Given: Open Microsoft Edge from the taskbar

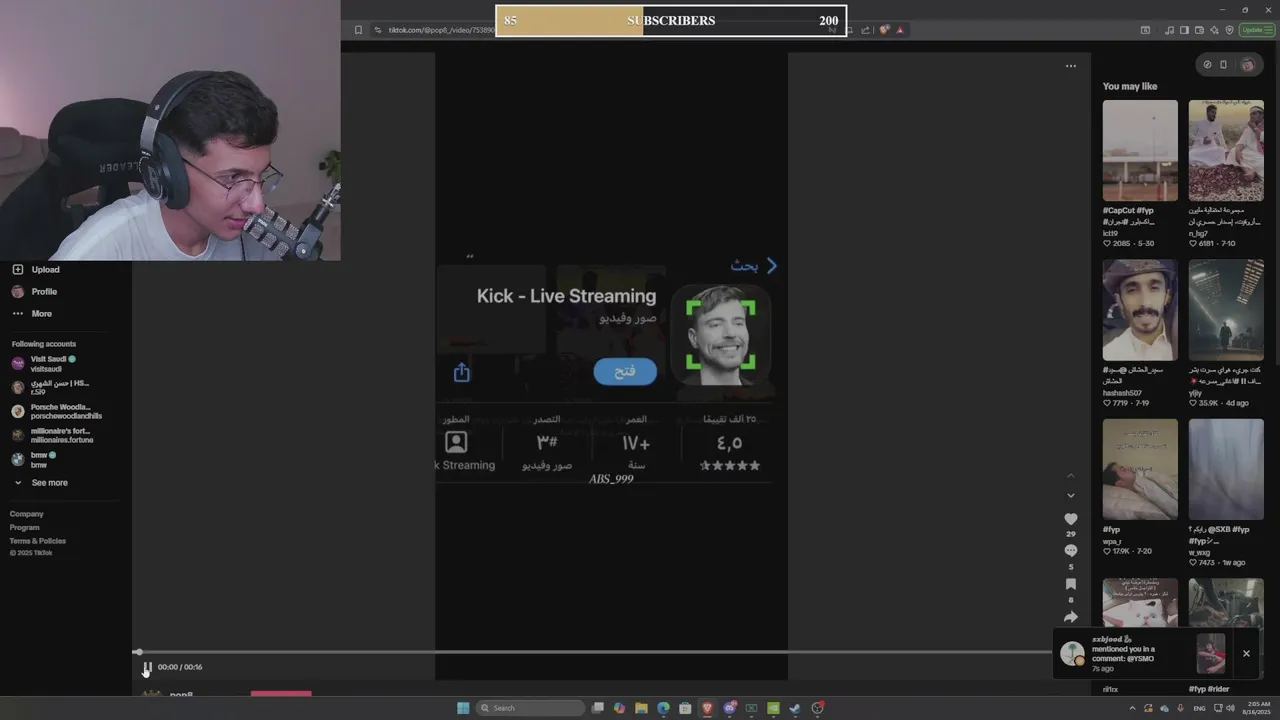Looking at the screenshot, I should coord(663,708).
